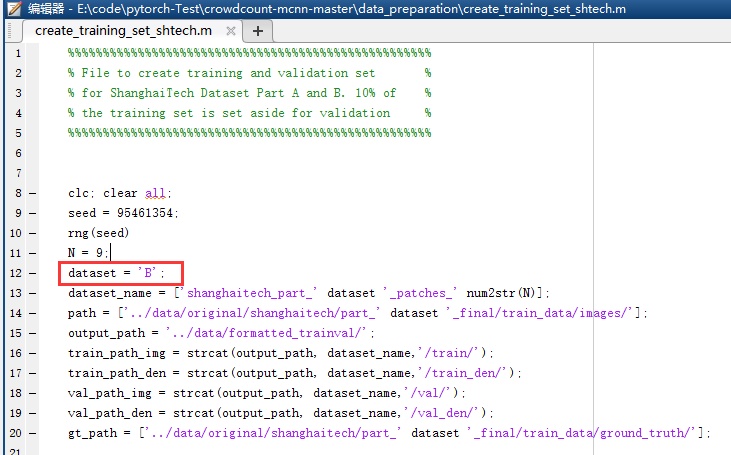Image resolution: width=731 pixels, height=455 pixels.
Task: Click '_final/train_data/images/' string on line 14
Action: 539,313
